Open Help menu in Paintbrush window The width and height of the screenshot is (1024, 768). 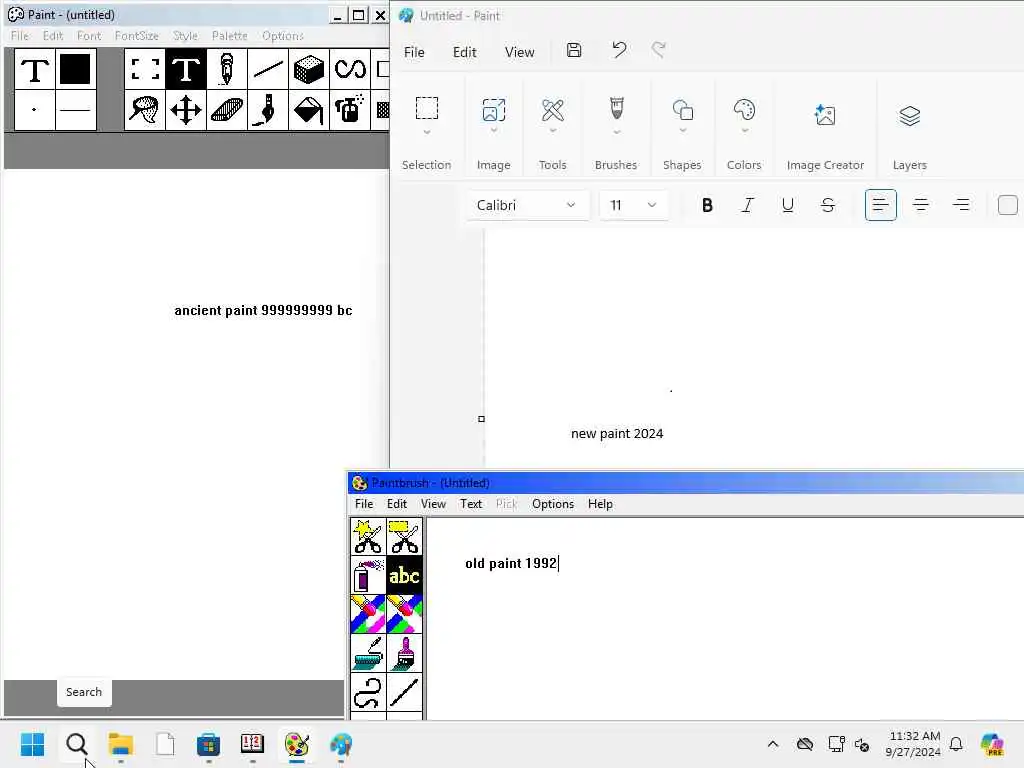click(600, 504)
